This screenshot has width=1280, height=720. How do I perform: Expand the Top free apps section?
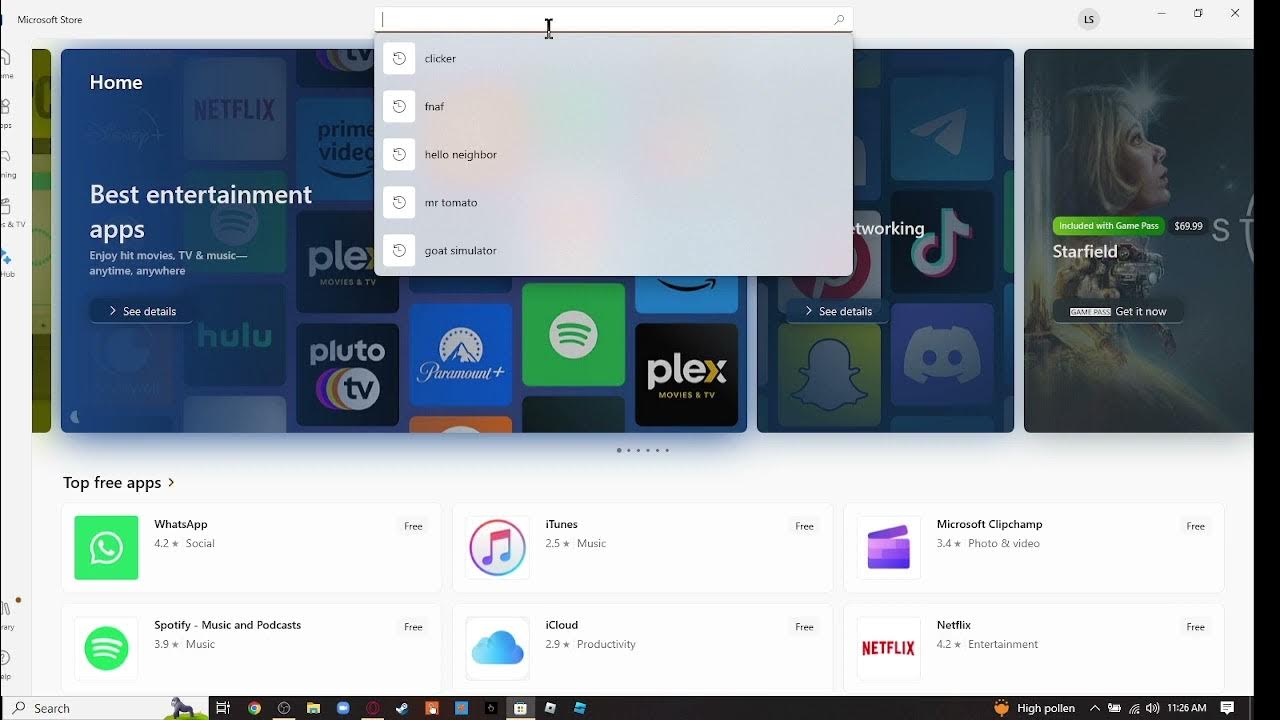coord(119,482)
